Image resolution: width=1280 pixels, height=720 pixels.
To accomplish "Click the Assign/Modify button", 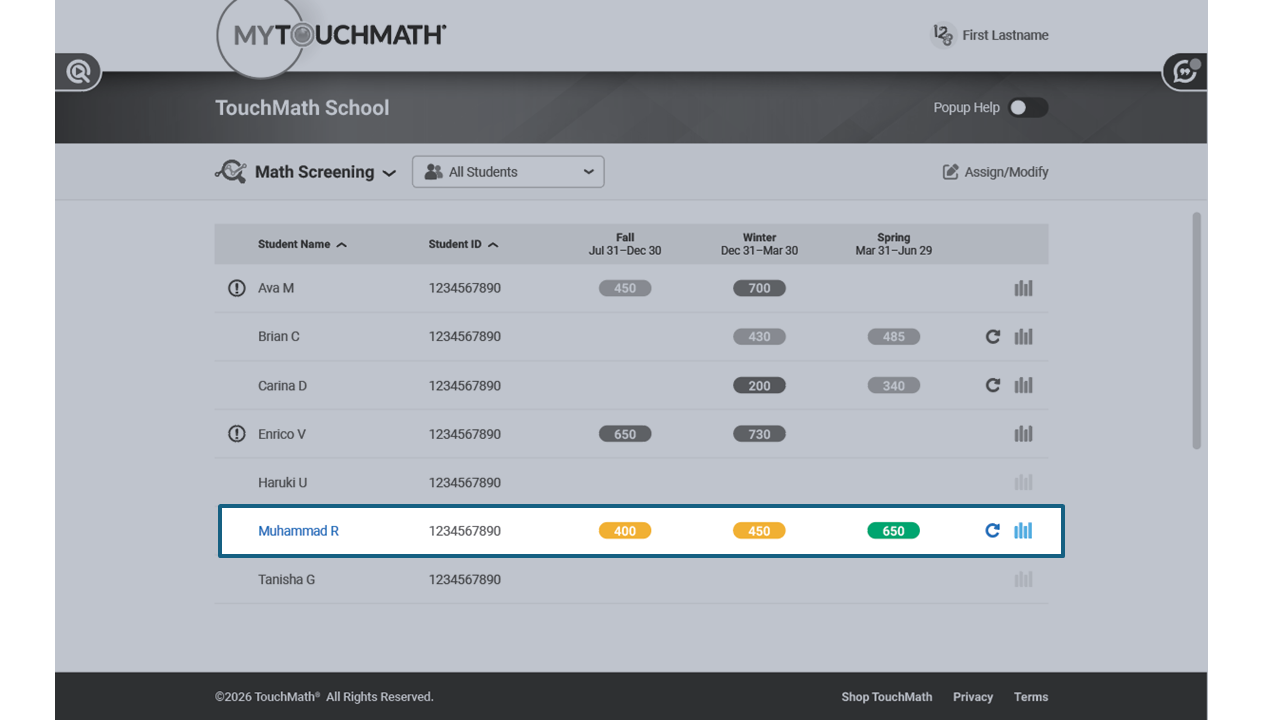I will tap(996, 172).
